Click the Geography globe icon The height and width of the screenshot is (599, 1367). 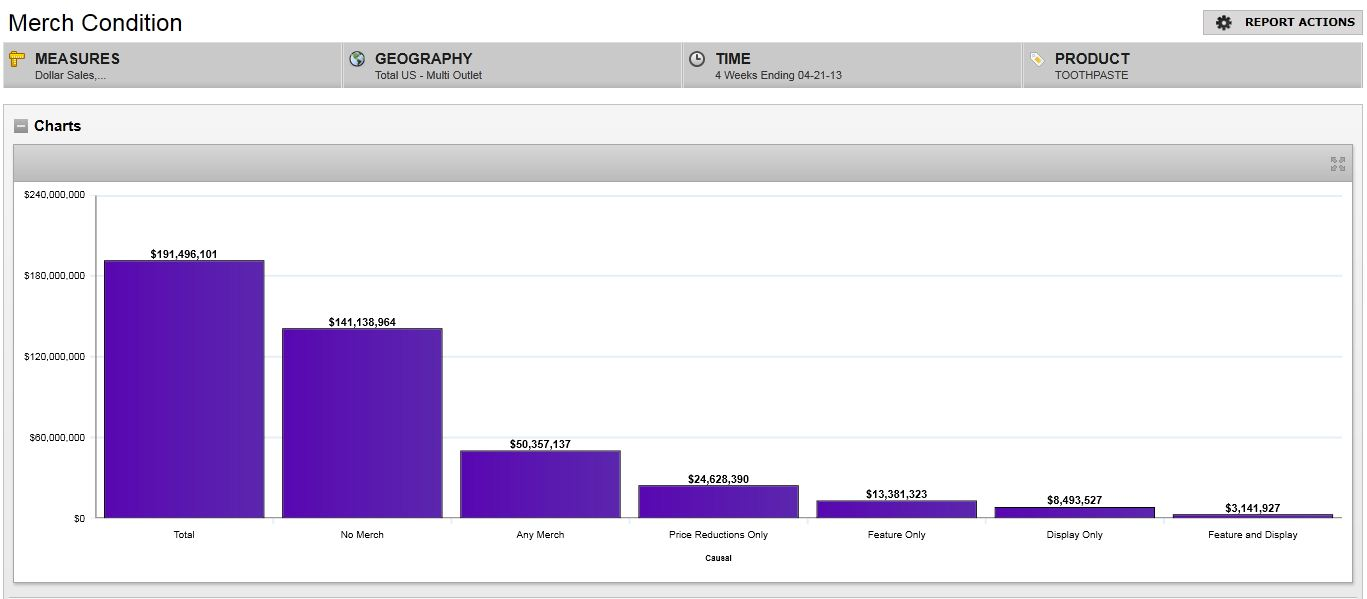tap(357, 59)
